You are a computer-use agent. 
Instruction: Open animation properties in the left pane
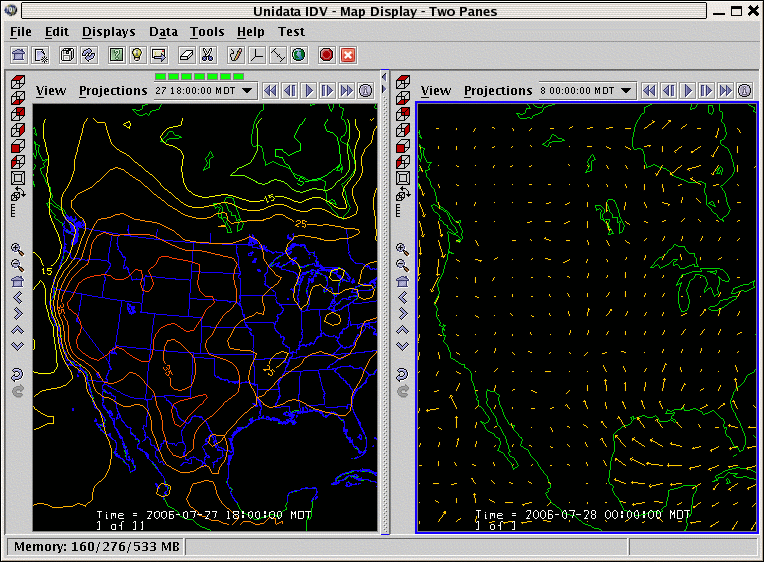coord(365,90)
